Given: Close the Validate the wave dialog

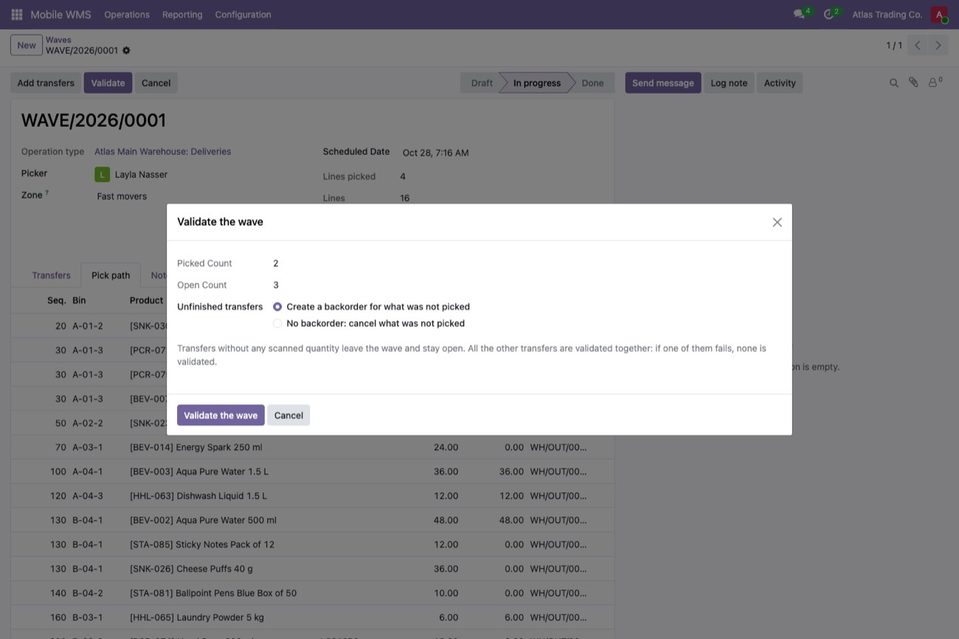Looking at the screenshot, I should (777, 222).
